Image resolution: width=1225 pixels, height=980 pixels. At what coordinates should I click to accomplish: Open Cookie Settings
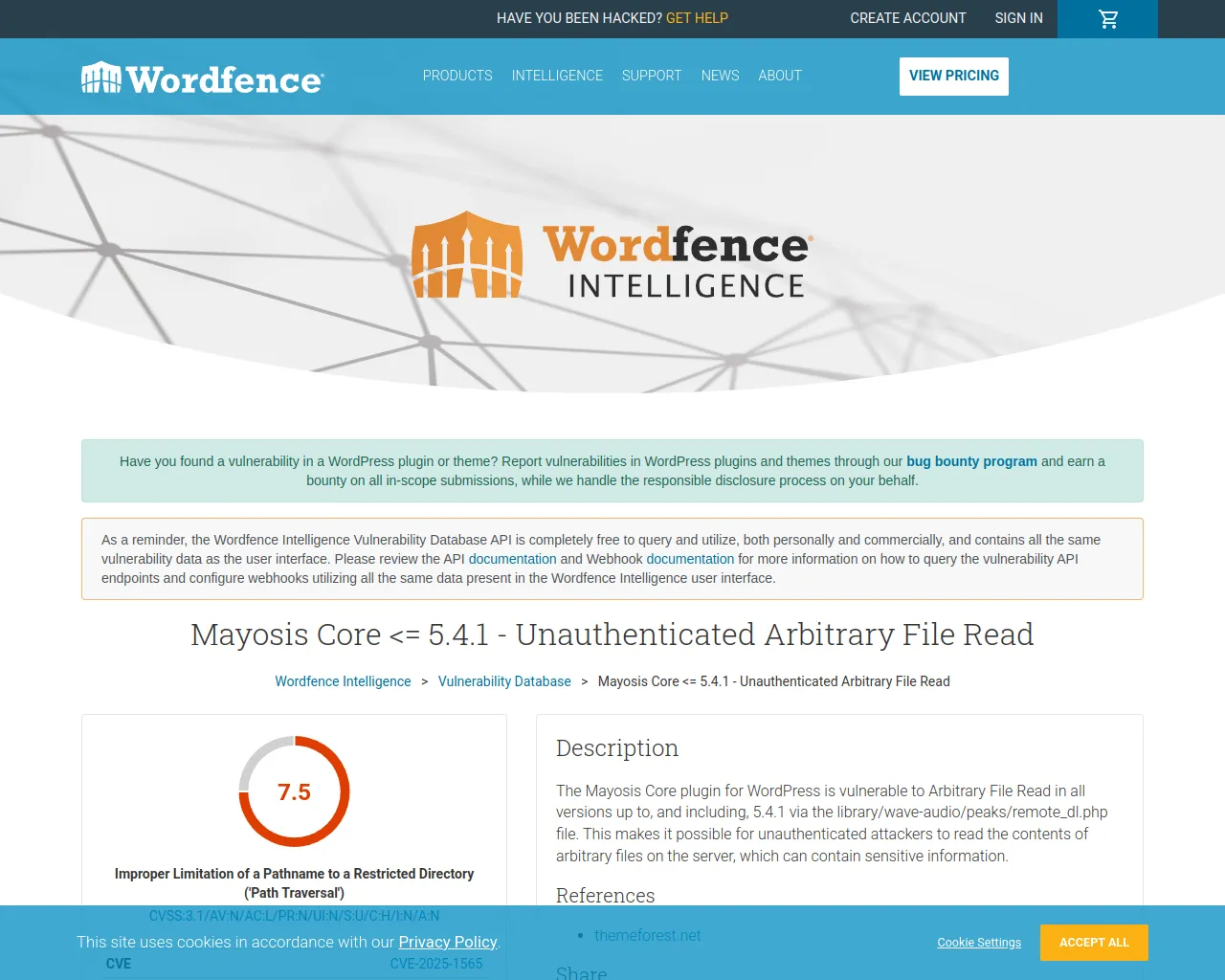point(979,943)
